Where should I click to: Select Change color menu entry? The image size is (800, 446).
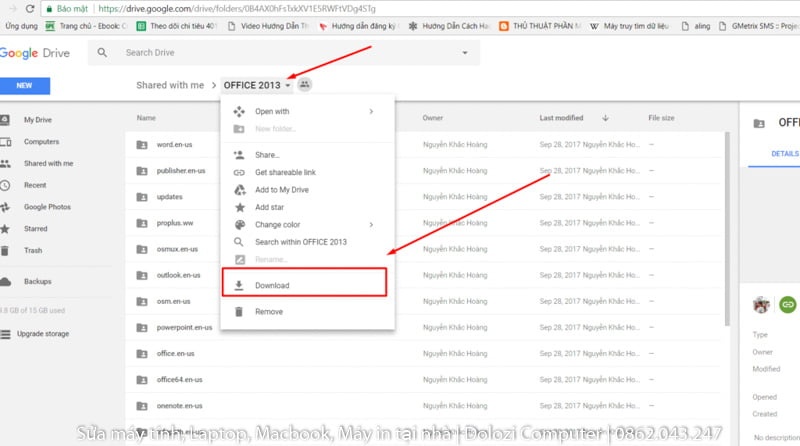tap(308, 225)
